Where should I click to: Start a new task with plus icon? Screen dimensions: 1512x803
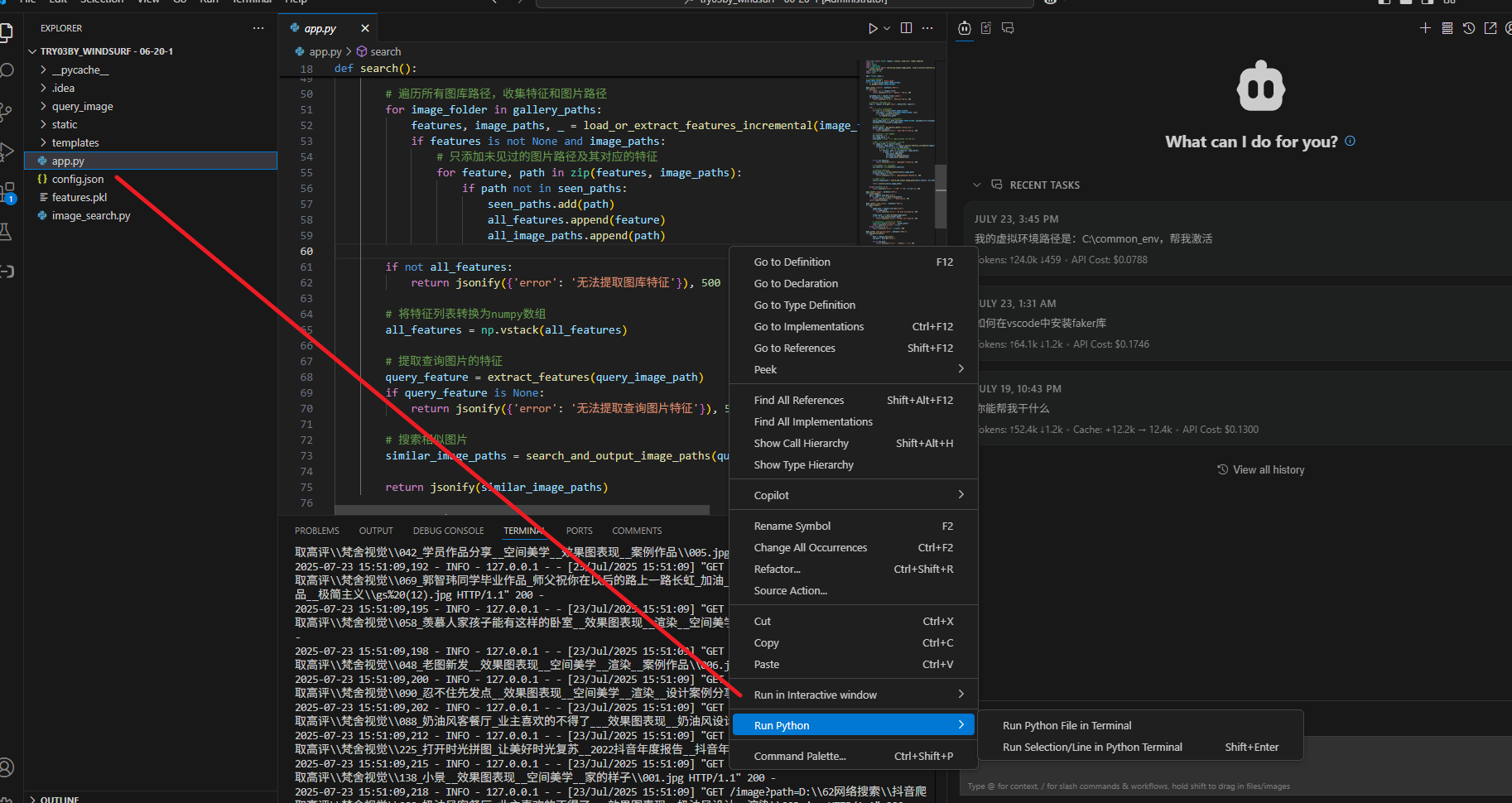1425,28
